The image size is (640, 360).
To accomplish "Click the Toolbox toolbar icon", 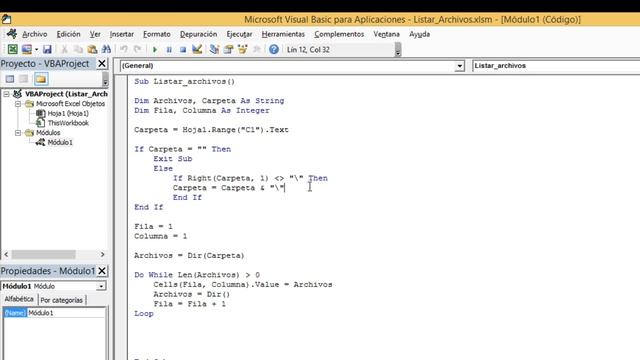I will pos(257,49).
